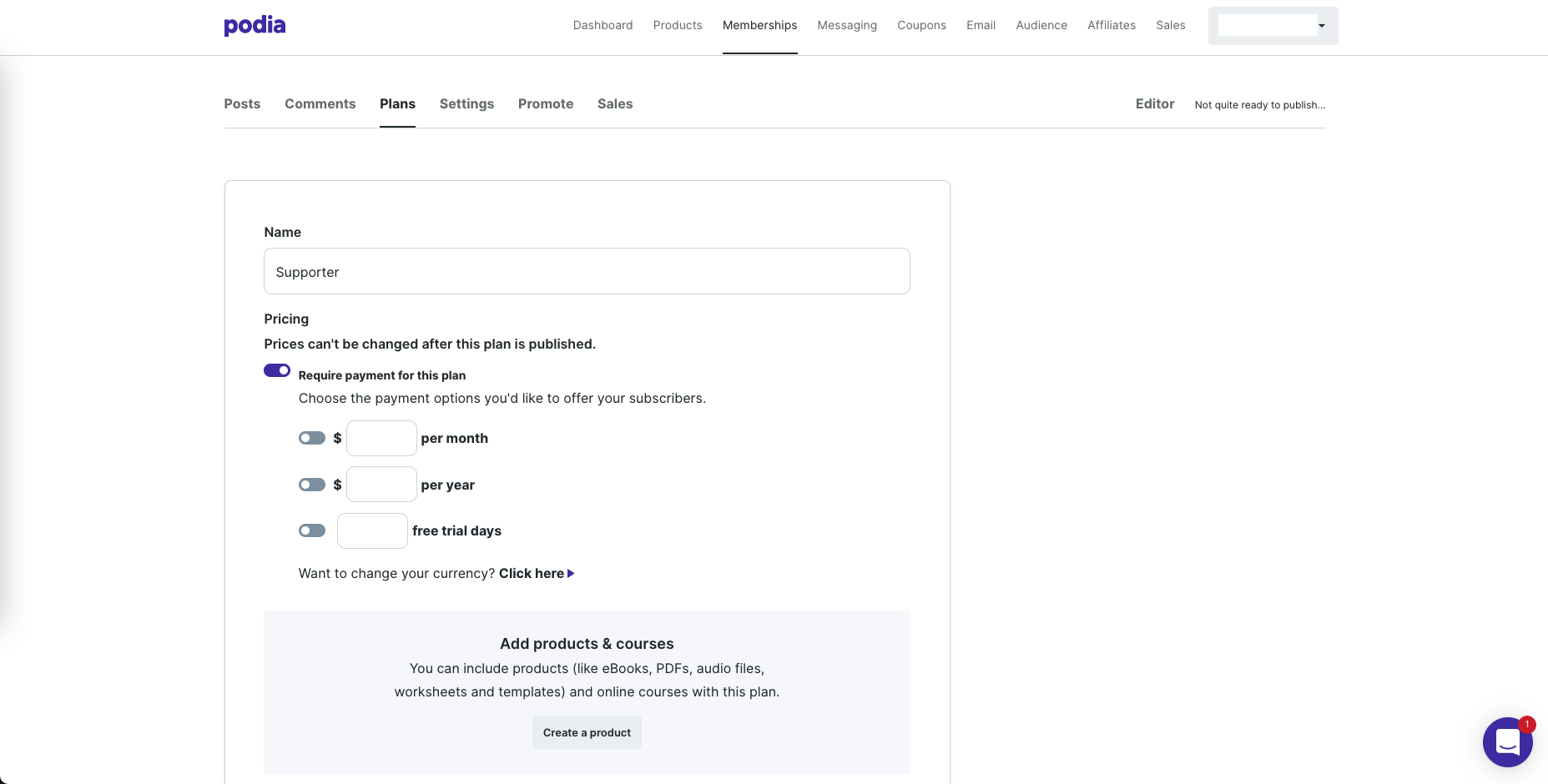This screenshot has width=1548, height=784.
Task: Open the membership Sales tab
Action: 615,103
